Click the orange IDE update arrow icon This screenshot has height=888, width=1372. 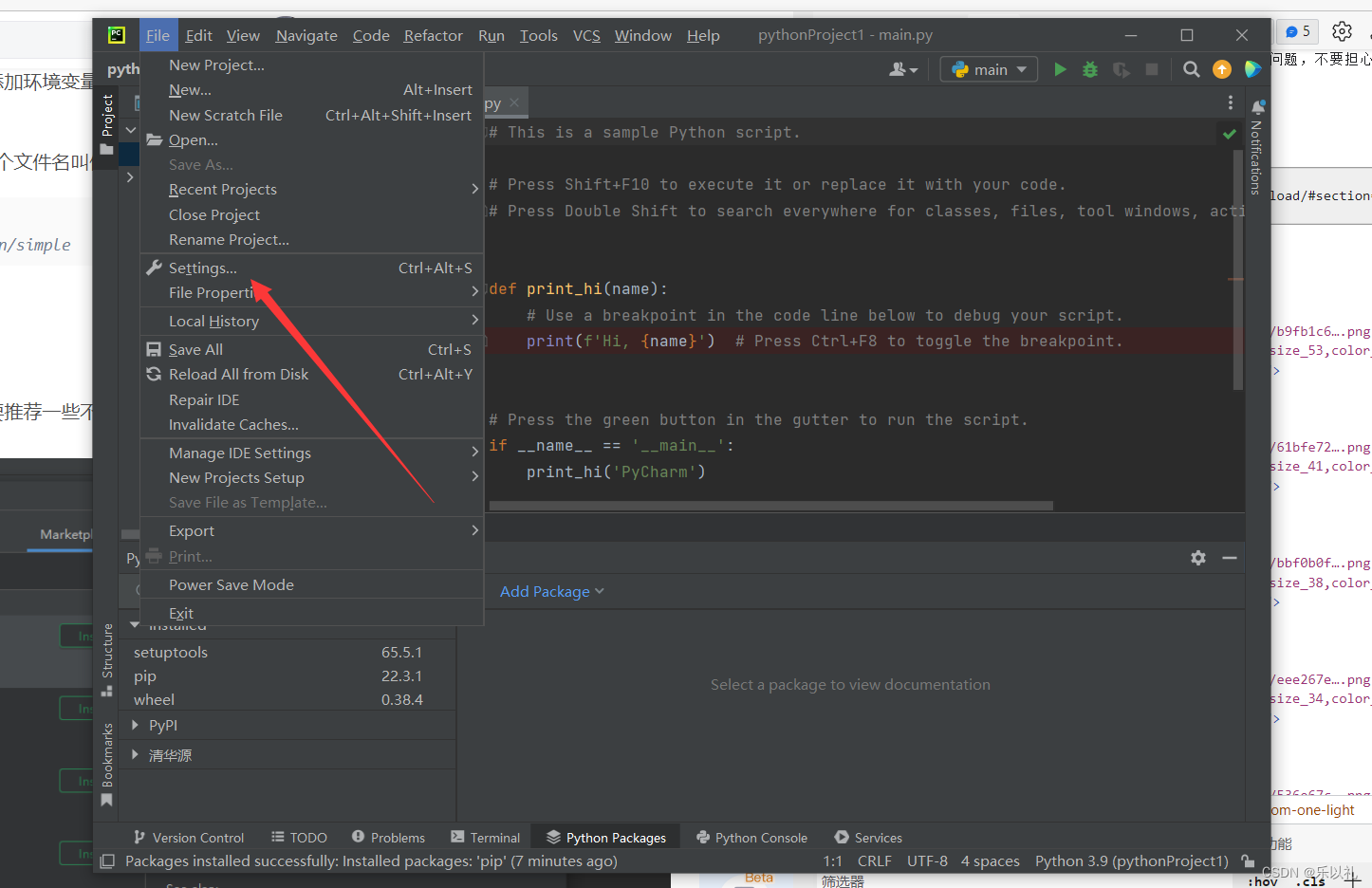pos(1222,69)
